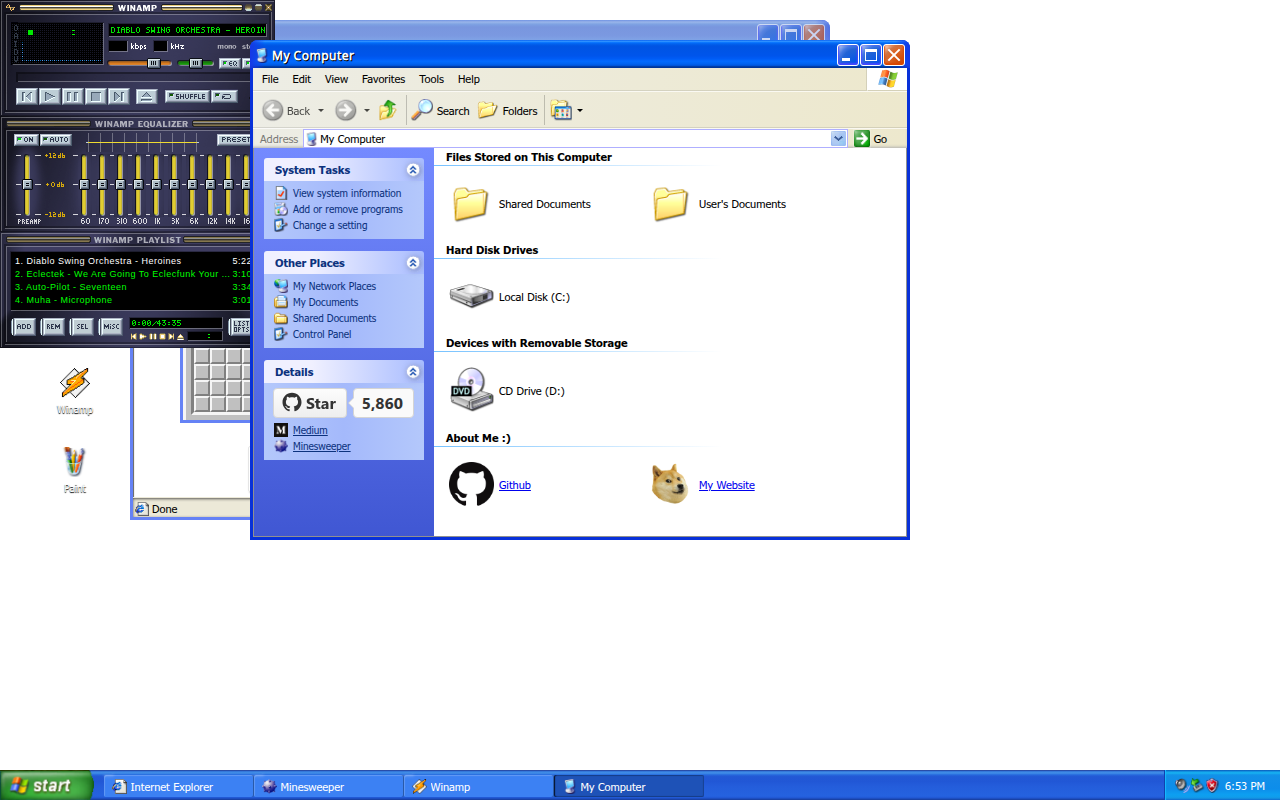The image size is (1280, 800).
Task: Click the playlist ADD button
Action: point(24,326)
